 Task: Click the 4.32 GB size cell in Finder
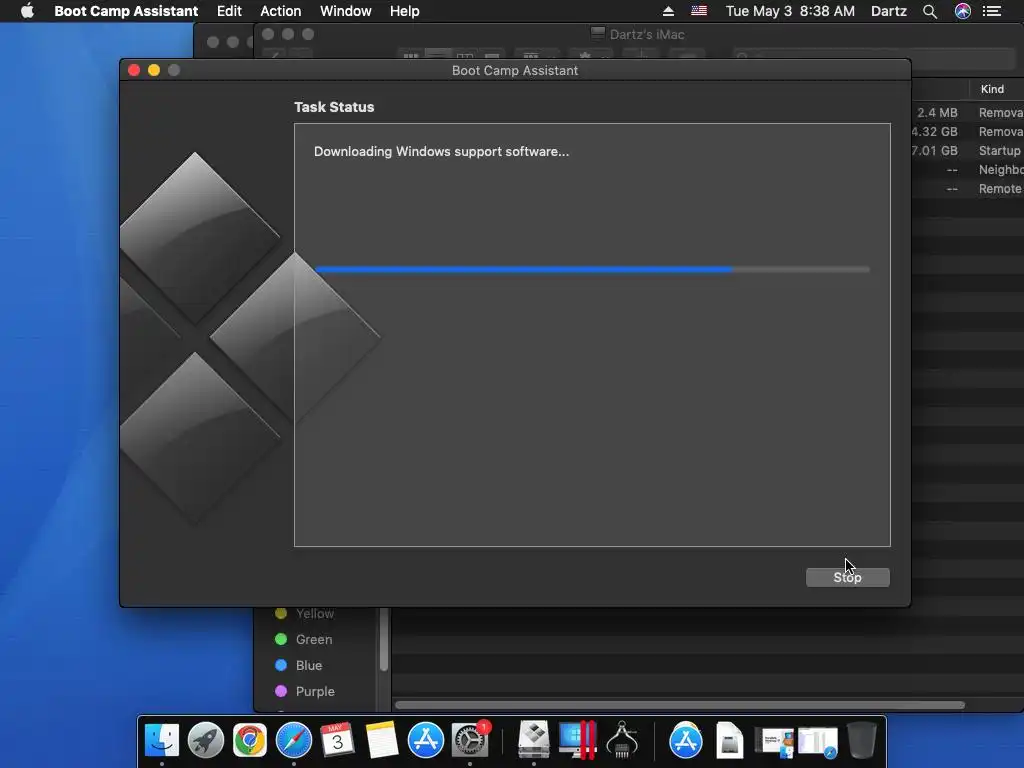click(x=935, y=131)
